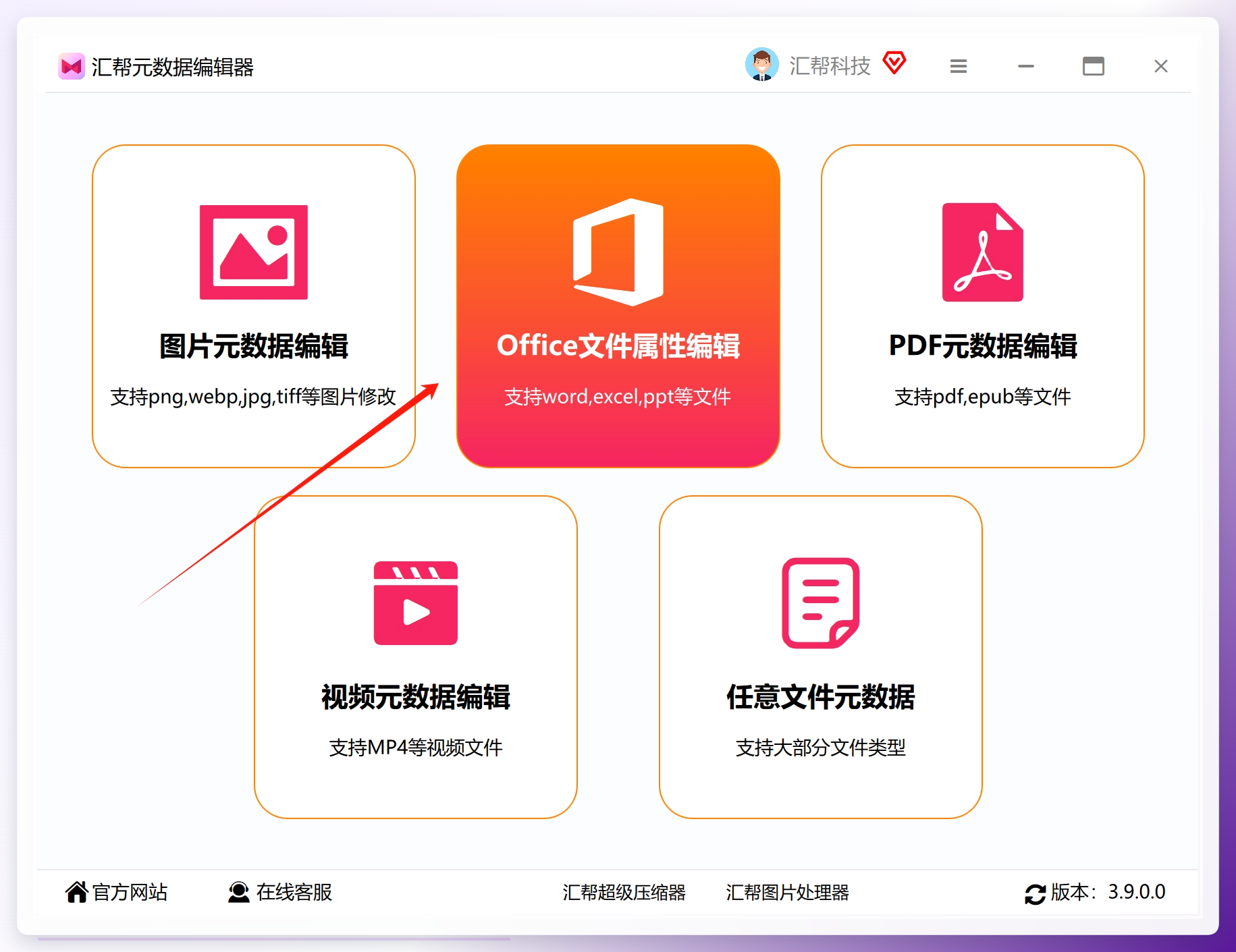Click the picture icon in 图片元数据编辑 card
This screenshot has width=1236, height=952.
(254, 252)
